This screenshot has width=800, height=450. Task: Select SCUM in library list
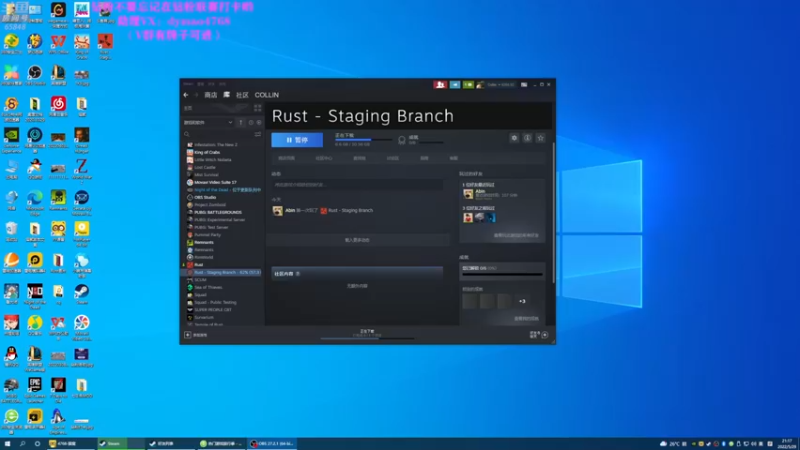[x=200, y=280]
